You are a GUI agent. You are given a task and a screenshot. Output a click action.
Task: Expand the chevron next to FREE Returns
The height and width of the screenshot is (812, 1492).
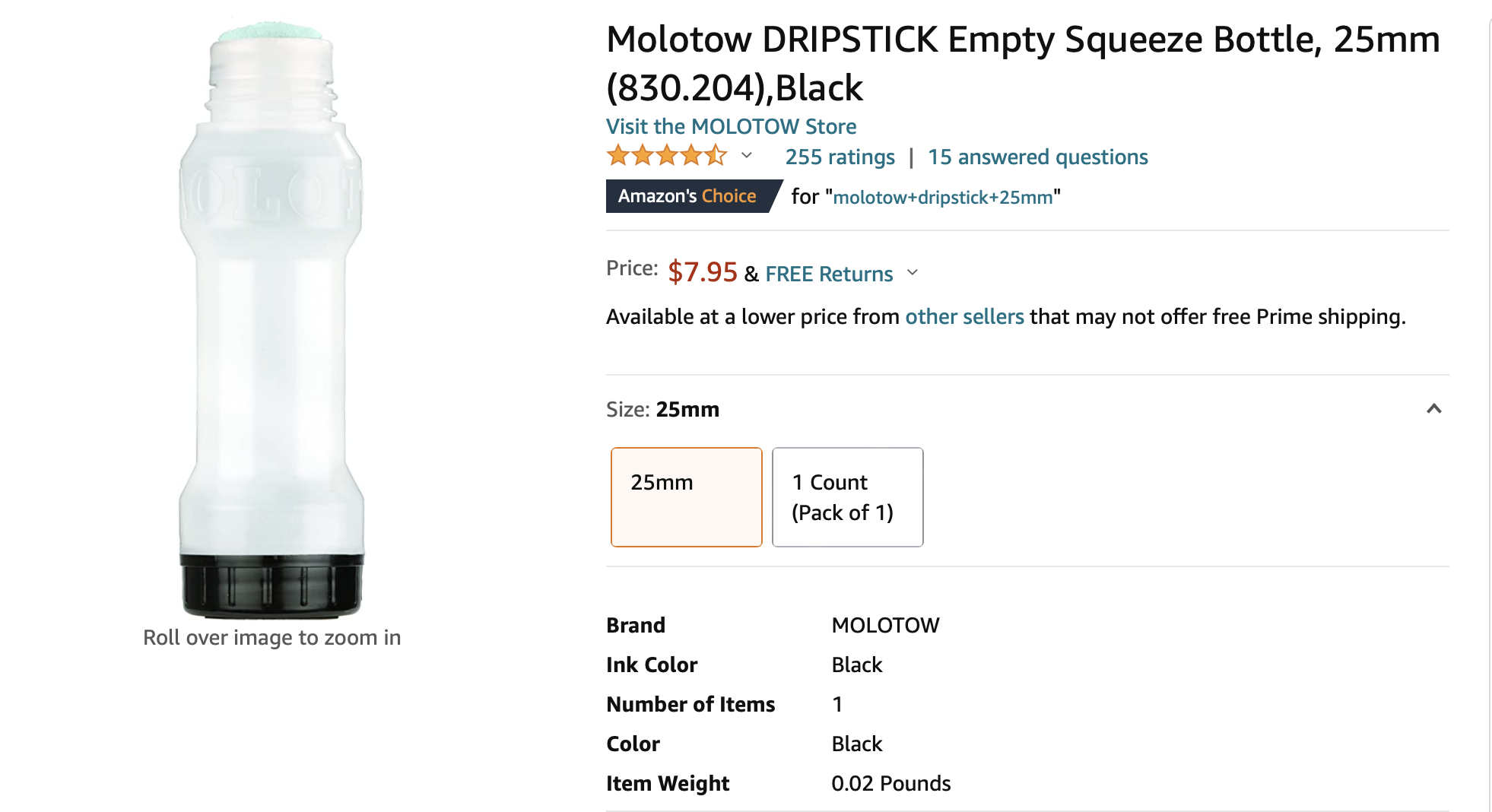(x=913, y=273)
